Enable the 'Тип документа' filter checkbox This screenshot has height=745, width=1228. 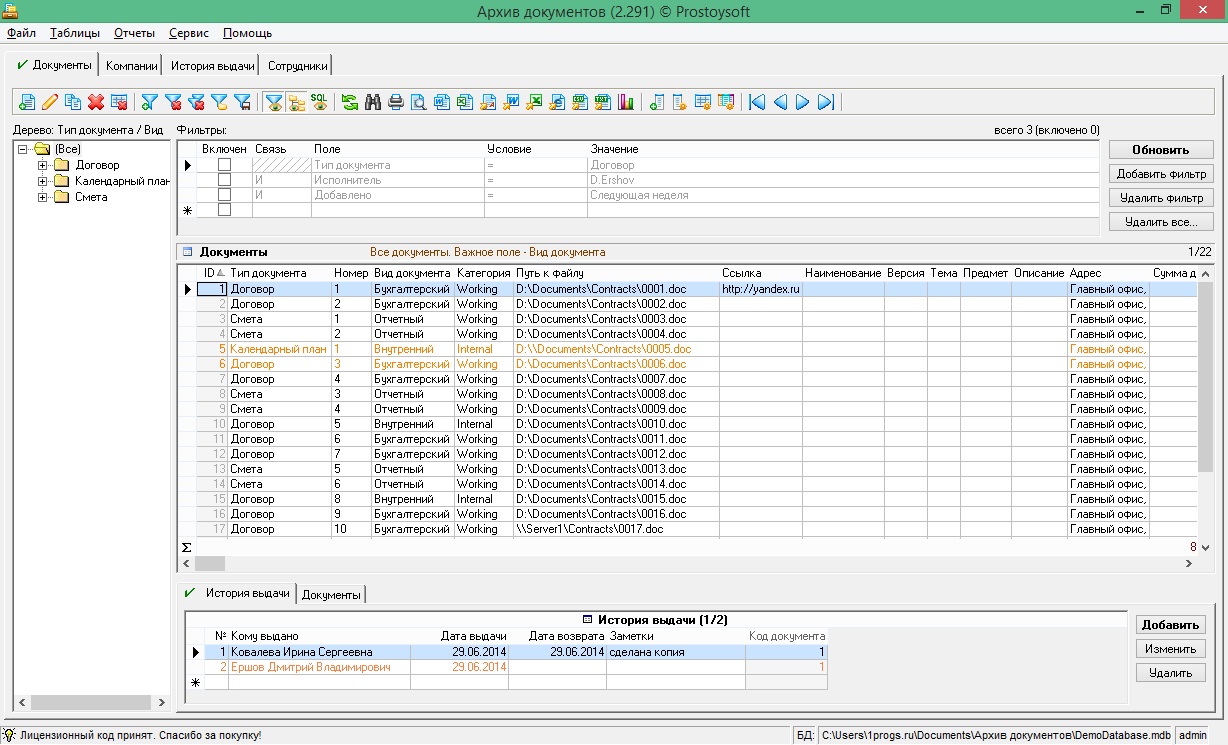[x=224, y=165]
